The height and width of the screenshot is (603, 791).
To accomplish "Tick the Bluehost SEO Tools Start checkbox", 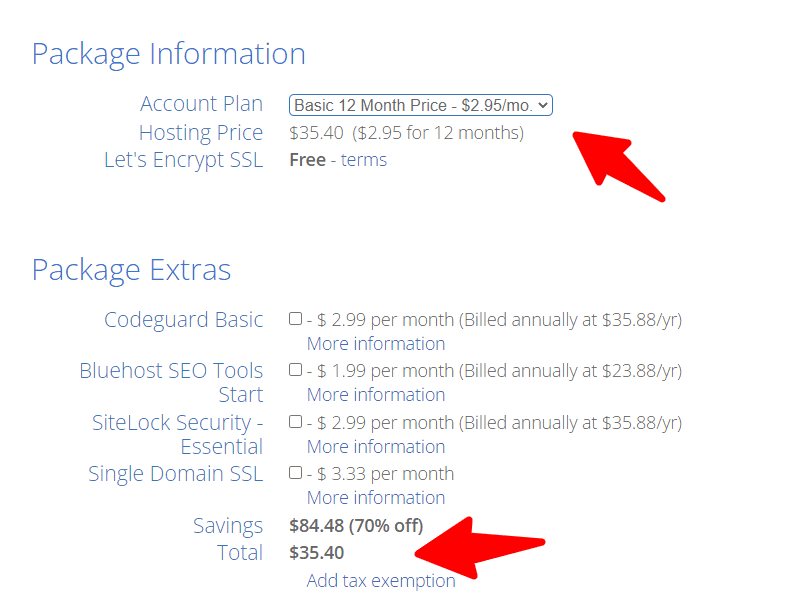I will pyautogui.click(x=296, y=370).
